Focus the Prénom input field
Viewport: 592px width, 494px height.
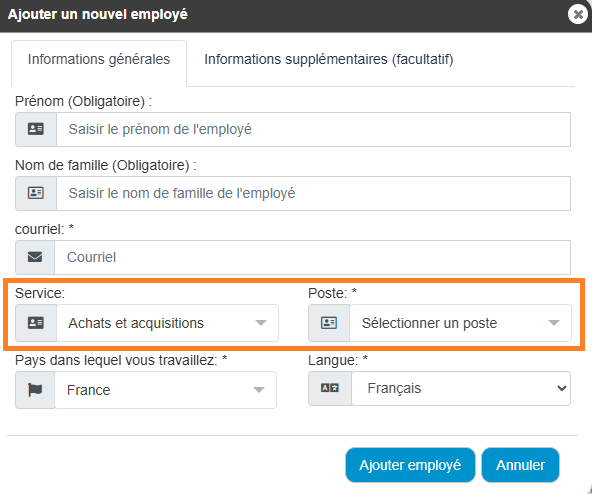(x=313, y=129)
